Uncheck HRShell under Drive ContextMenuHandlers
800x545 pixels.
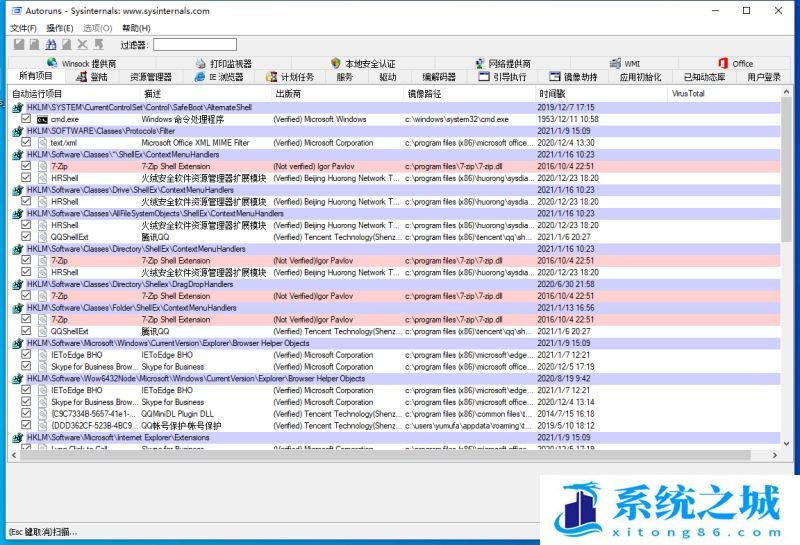[x=26, y=201]
